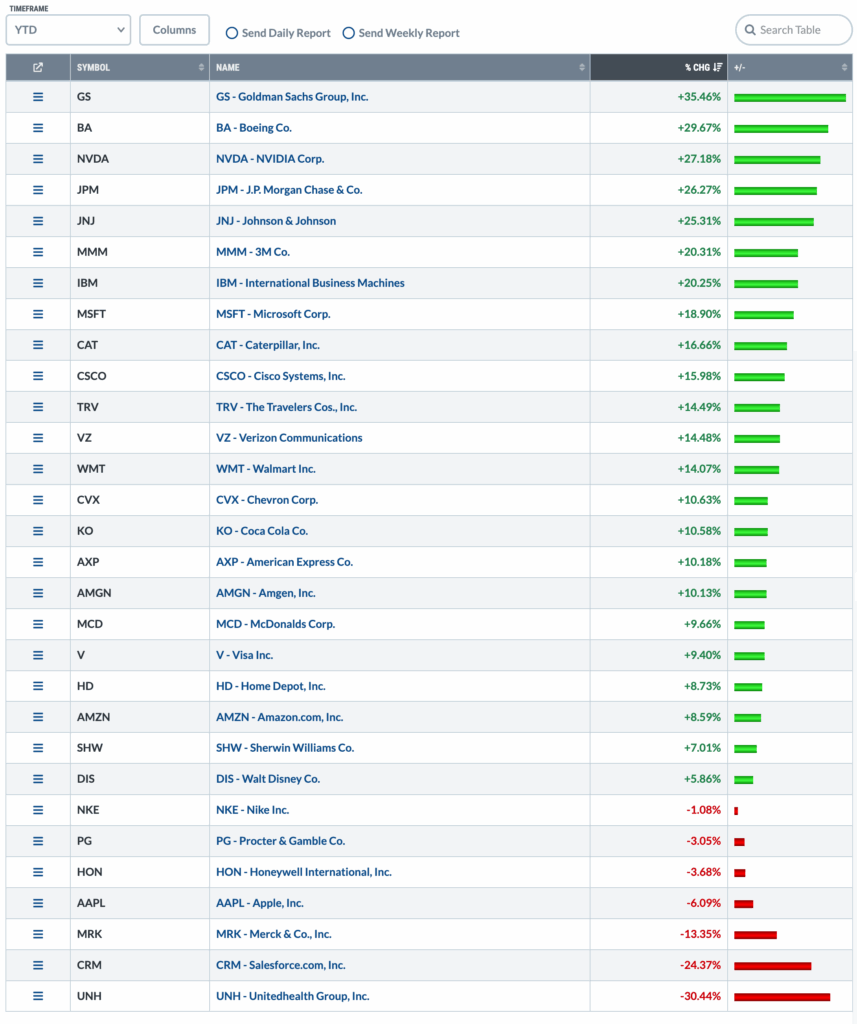
Task: Open the YTD timeframe dropdown
Action: (69, 30)
